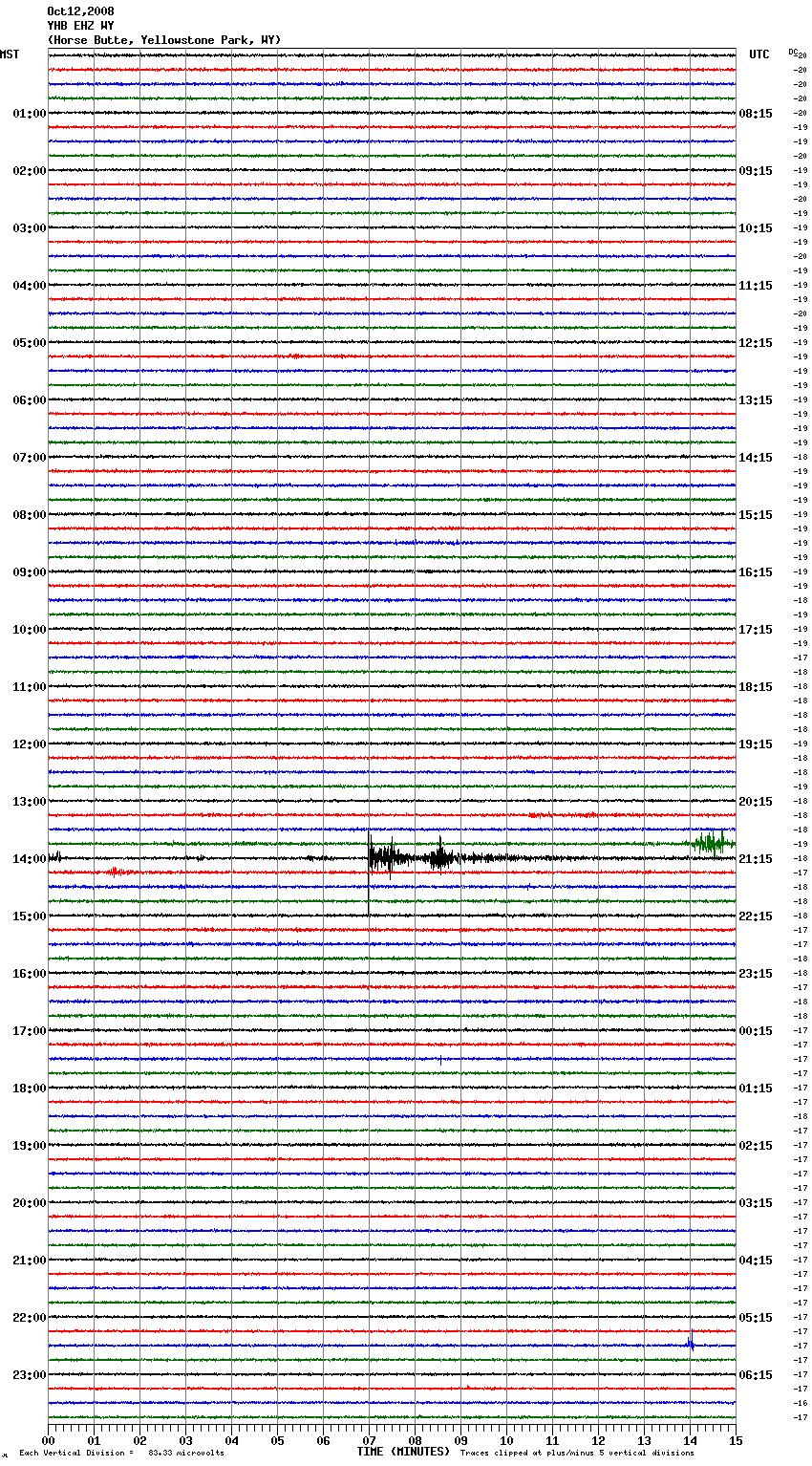Click the 01:00 MST time label
This screenshot has height=1466, width=812.
coord(29,114)
